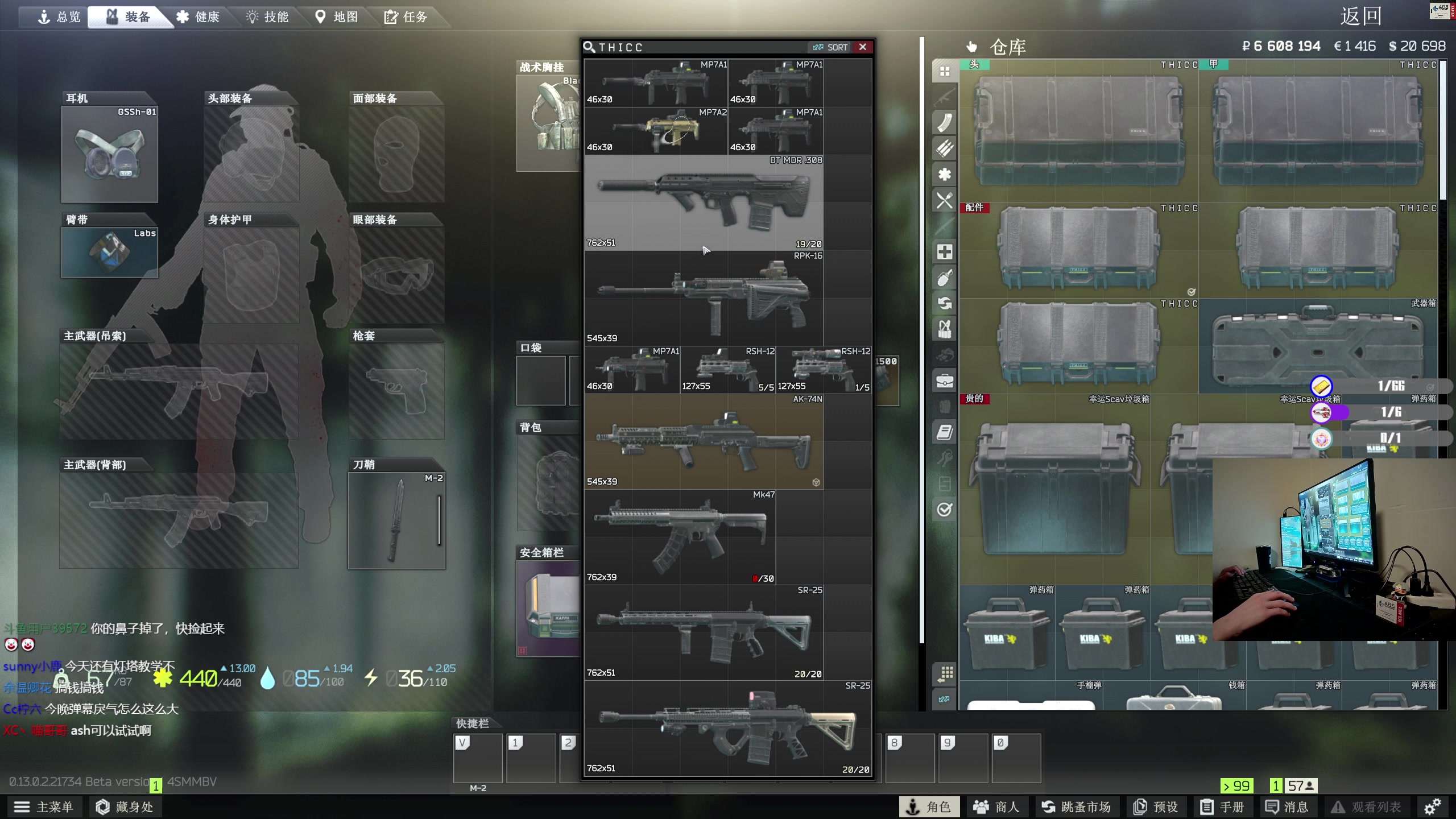Select the 武器箱 weapon case in stash

pos(1318,346)
